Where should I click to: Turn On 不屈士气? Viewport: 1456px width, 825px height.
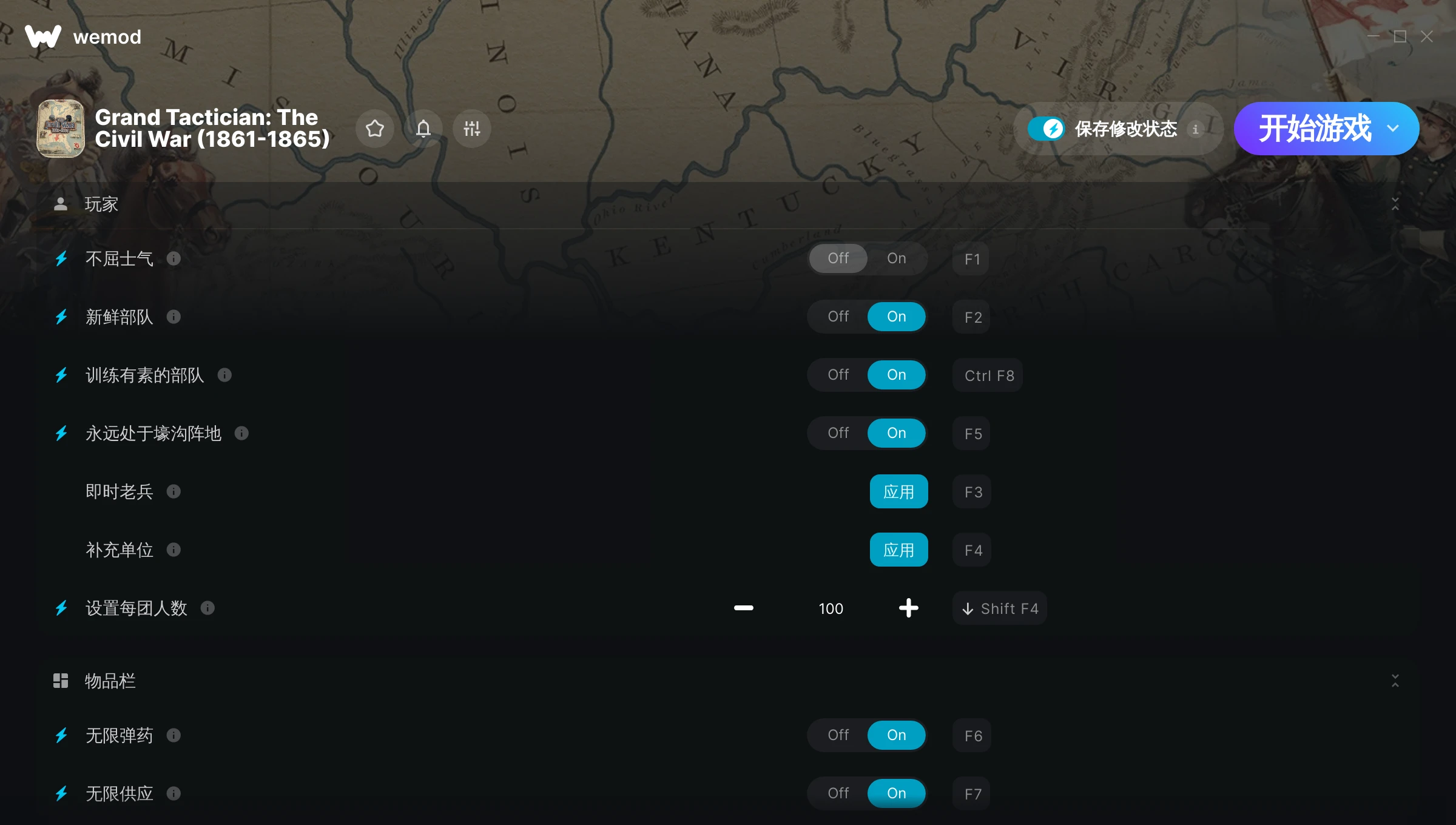[897, 258]
